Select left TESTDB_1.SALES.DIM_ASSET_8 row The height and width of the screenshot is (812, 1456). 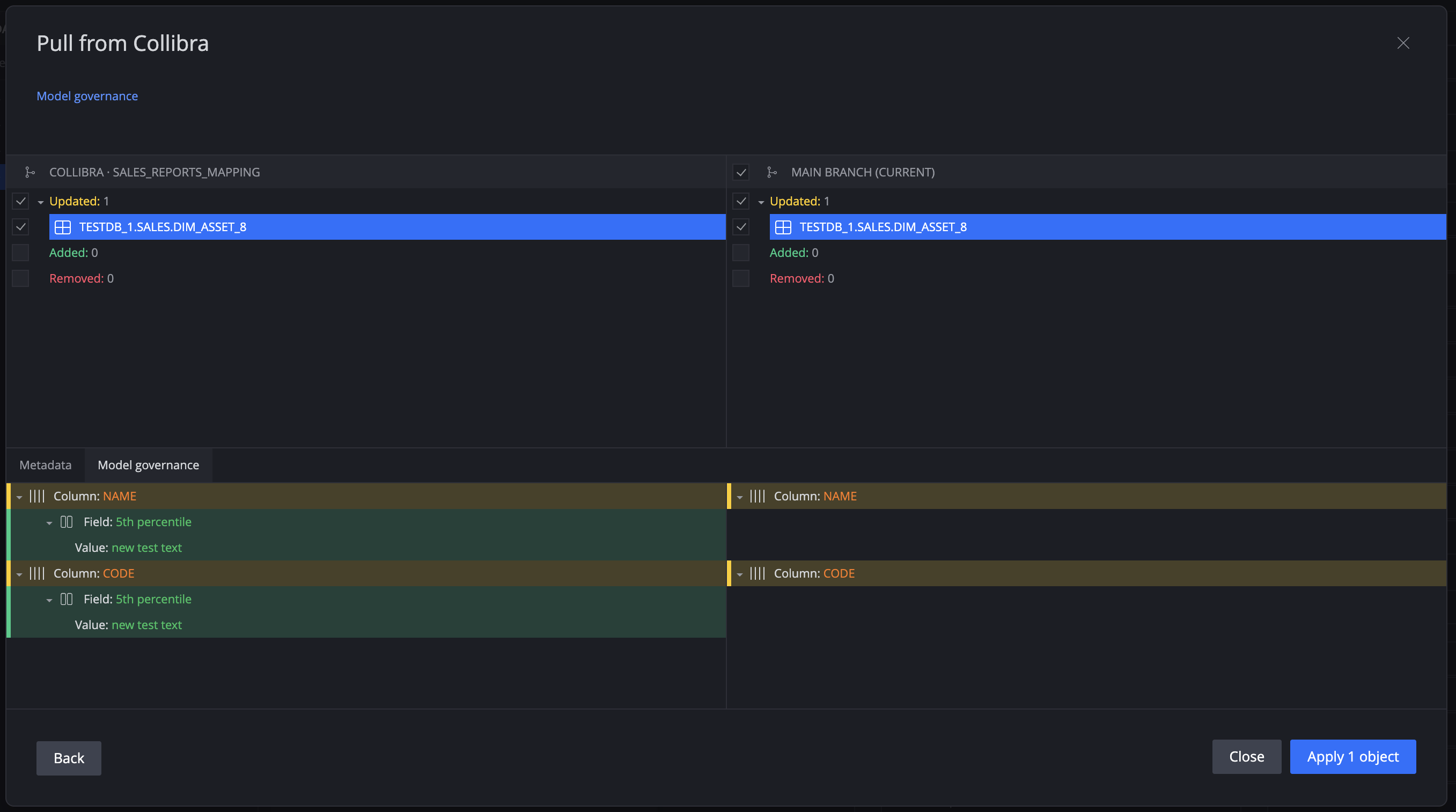pos(387,227)
